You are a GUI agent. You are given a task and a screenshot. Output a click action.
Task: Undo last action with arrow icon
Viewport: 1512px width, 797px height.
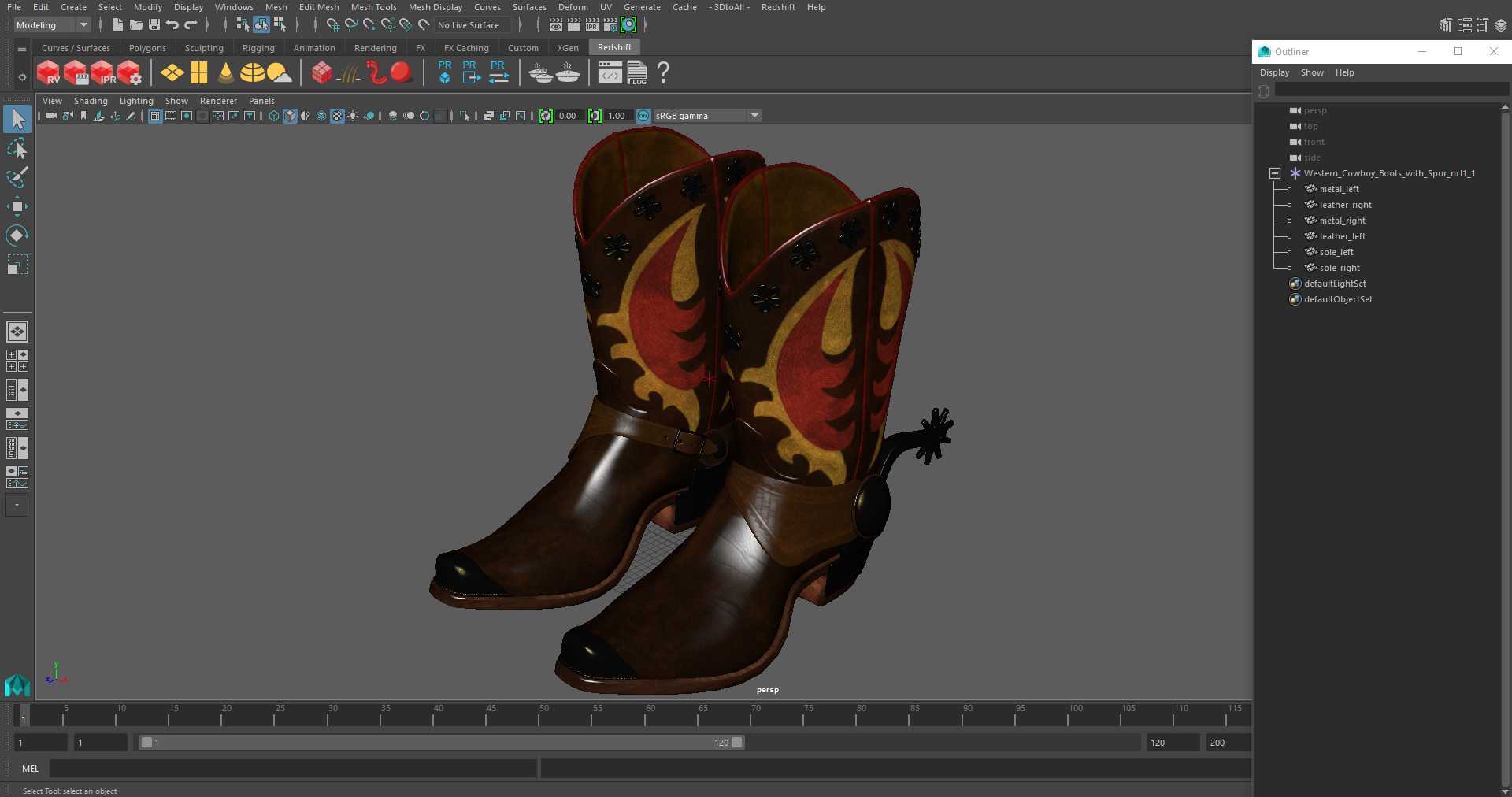172,25
